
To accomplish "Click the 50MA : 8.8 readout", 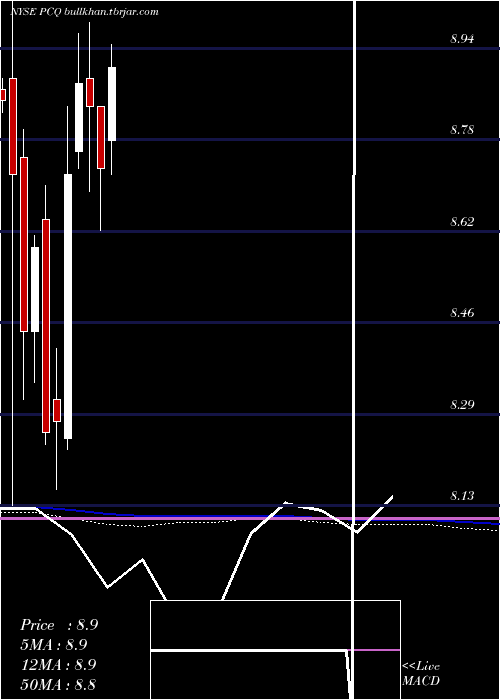I will (58, 684).
